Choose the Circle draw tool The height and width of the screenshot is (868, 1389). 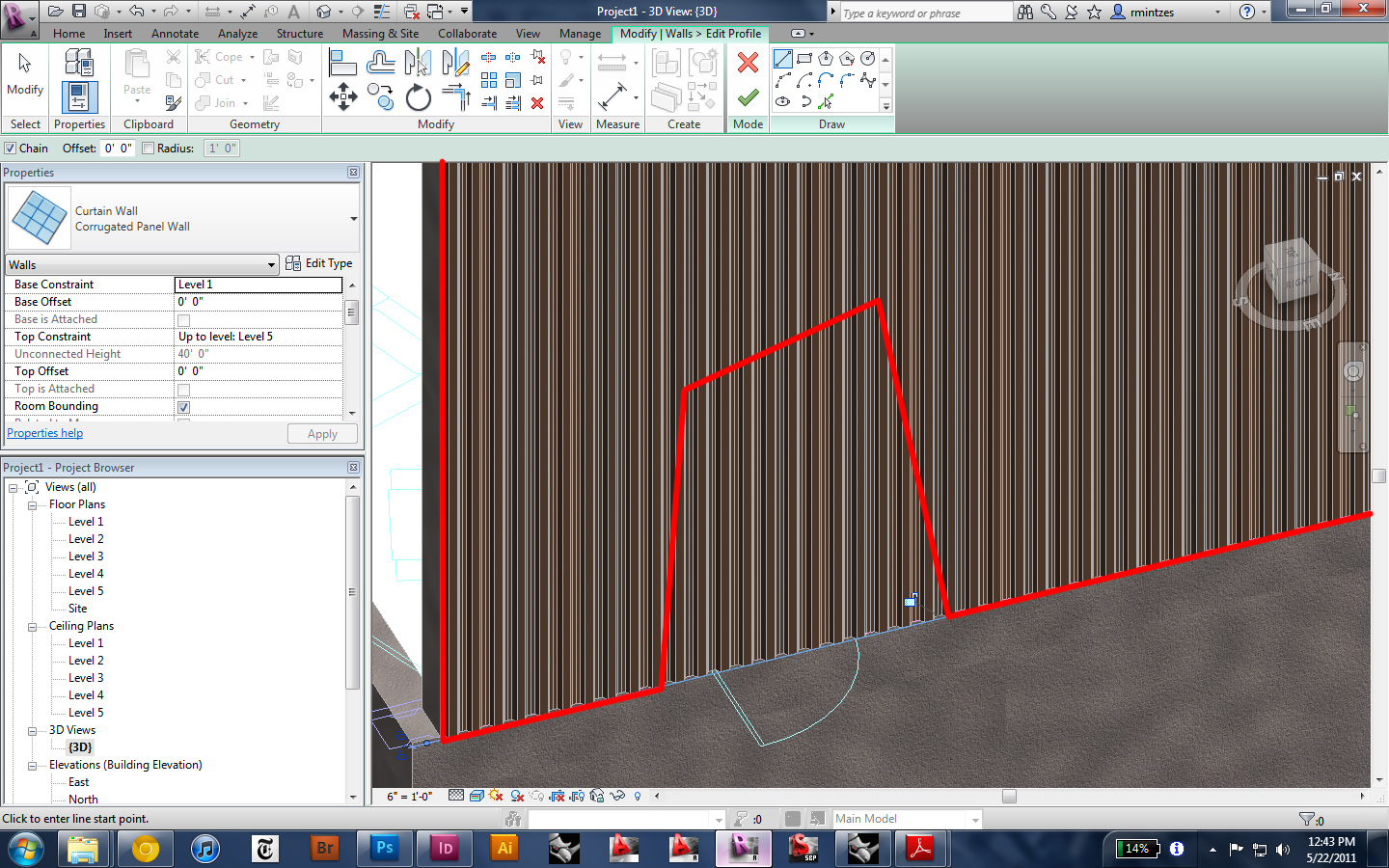click(868, 59)
